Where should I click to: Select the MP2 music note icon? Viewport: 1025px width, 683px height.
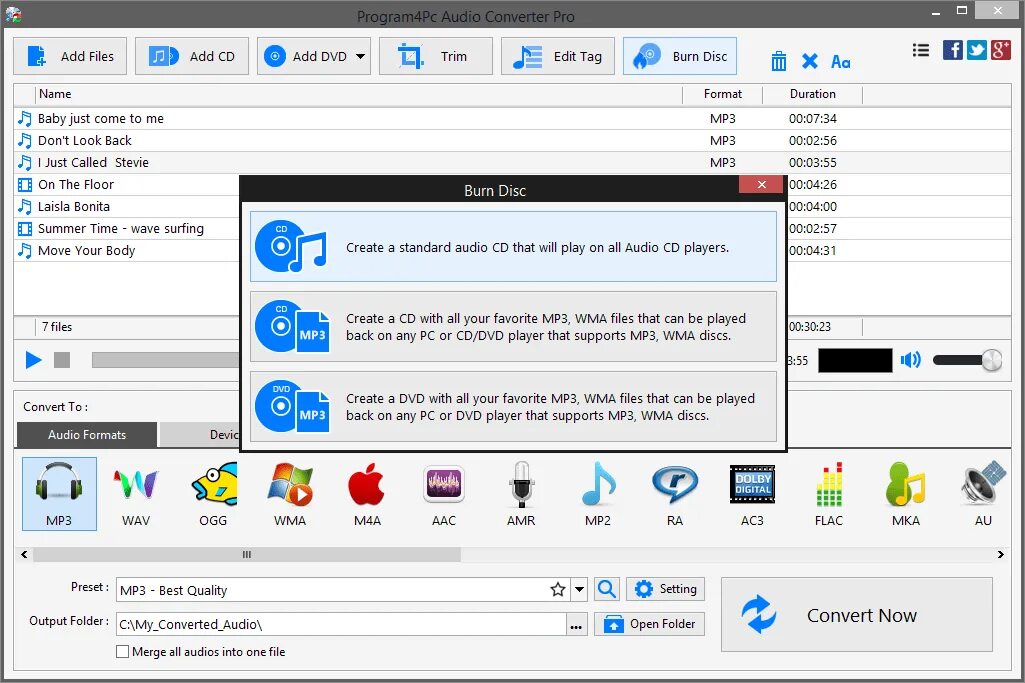[x=598, y=493]
